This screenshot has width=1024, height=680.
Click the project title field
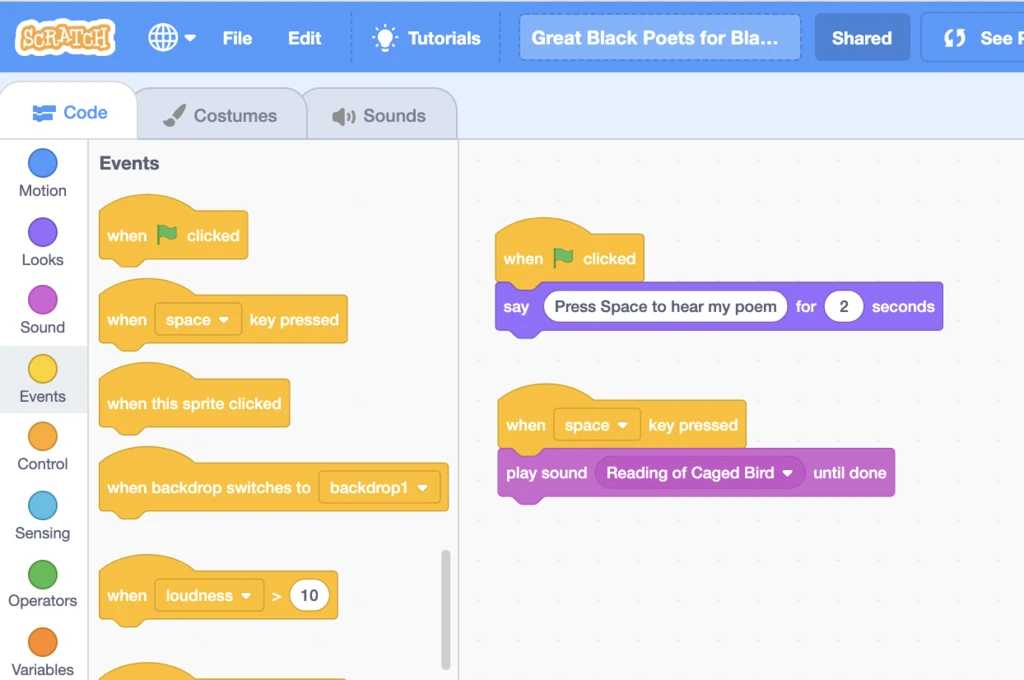[x=660, y=38]
